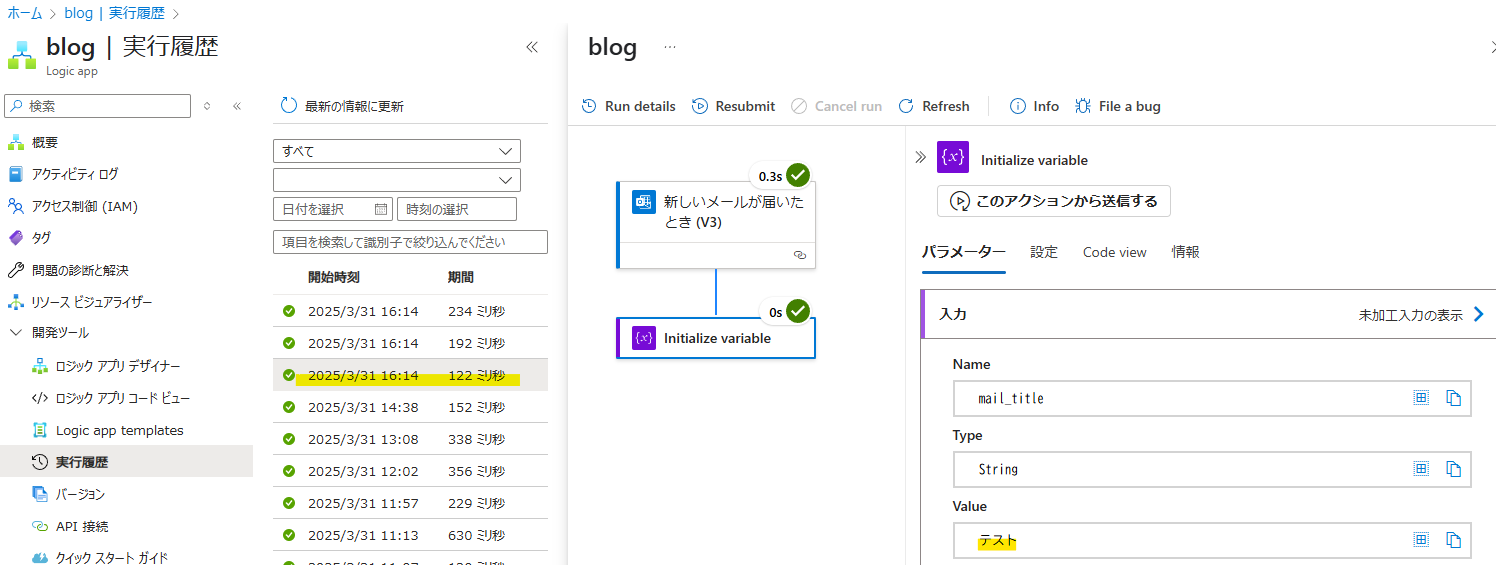
Task: Refresh the list with 最新の情報に更新
Action: (343, 106)
